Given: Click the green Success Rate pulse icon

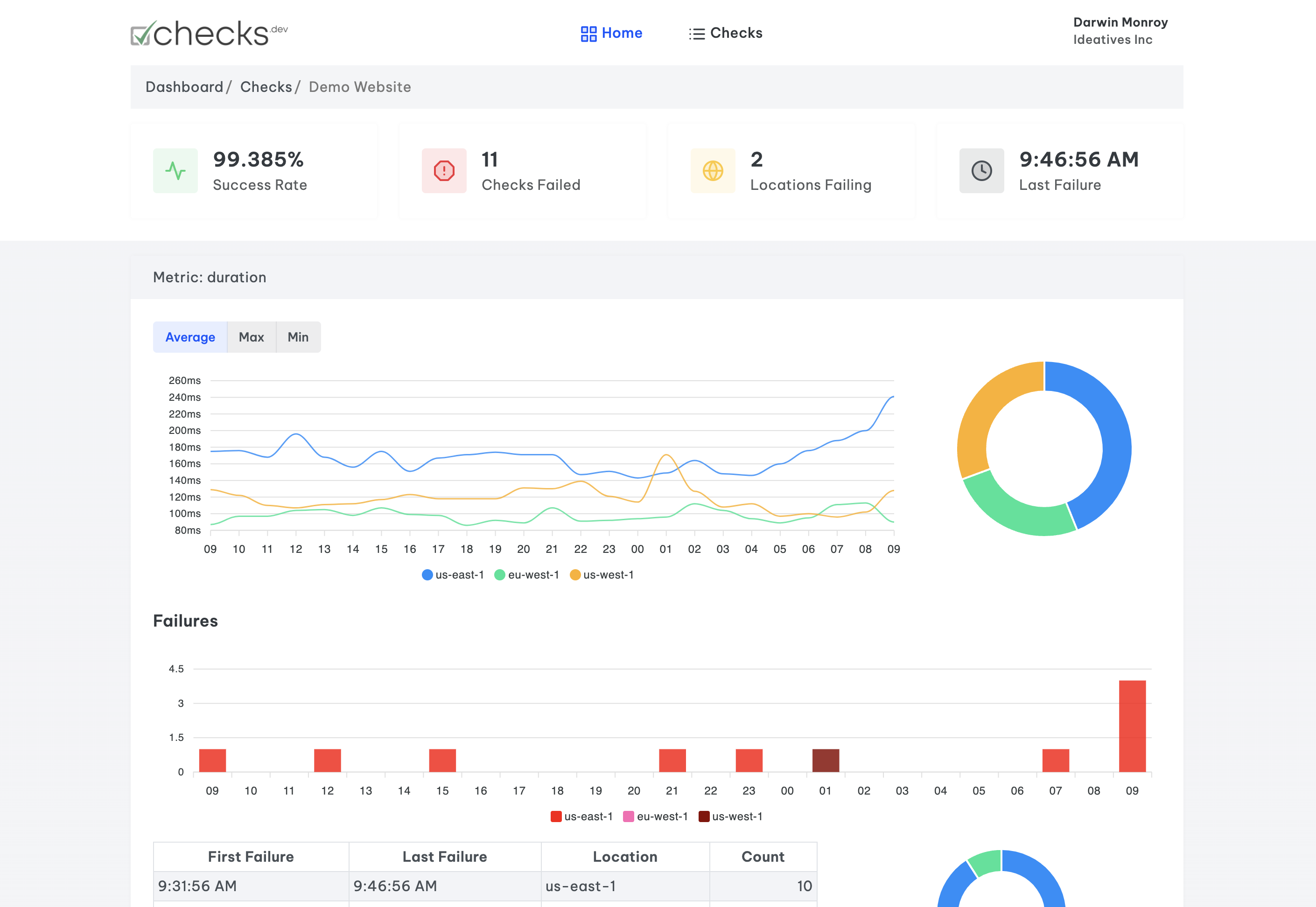Looking at the screenshot, I should (x=175, y=170).
